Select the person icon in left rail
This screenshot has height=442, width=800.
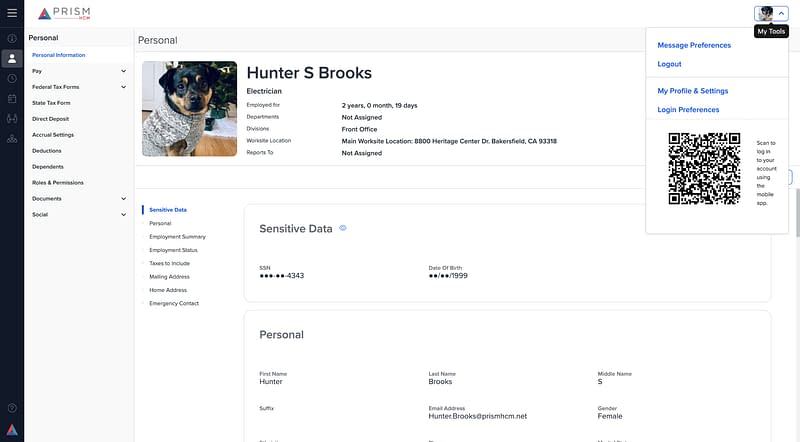[12, 58]
